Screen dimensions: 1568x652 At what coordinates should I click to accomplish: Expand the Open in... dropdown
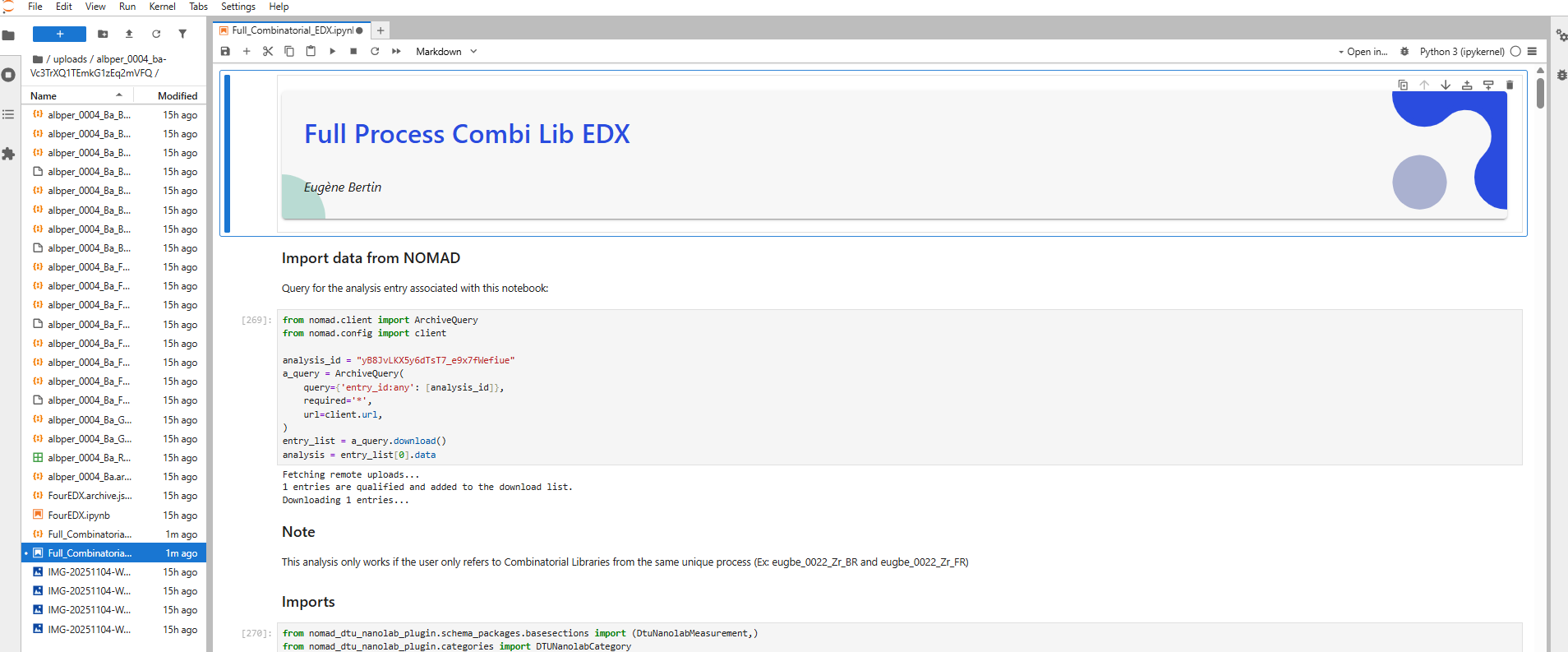tap(1363, 52)
